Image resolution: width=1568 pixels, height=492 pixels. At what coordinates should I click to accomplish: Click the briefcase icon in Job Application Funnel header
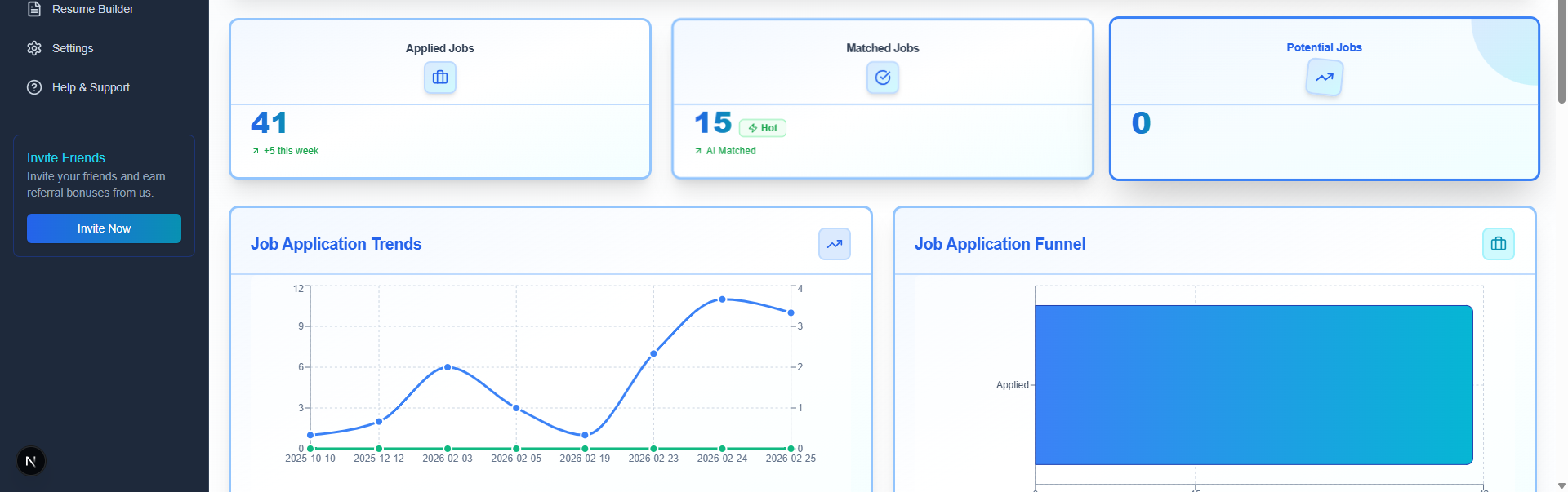(x=1498, y=244)
